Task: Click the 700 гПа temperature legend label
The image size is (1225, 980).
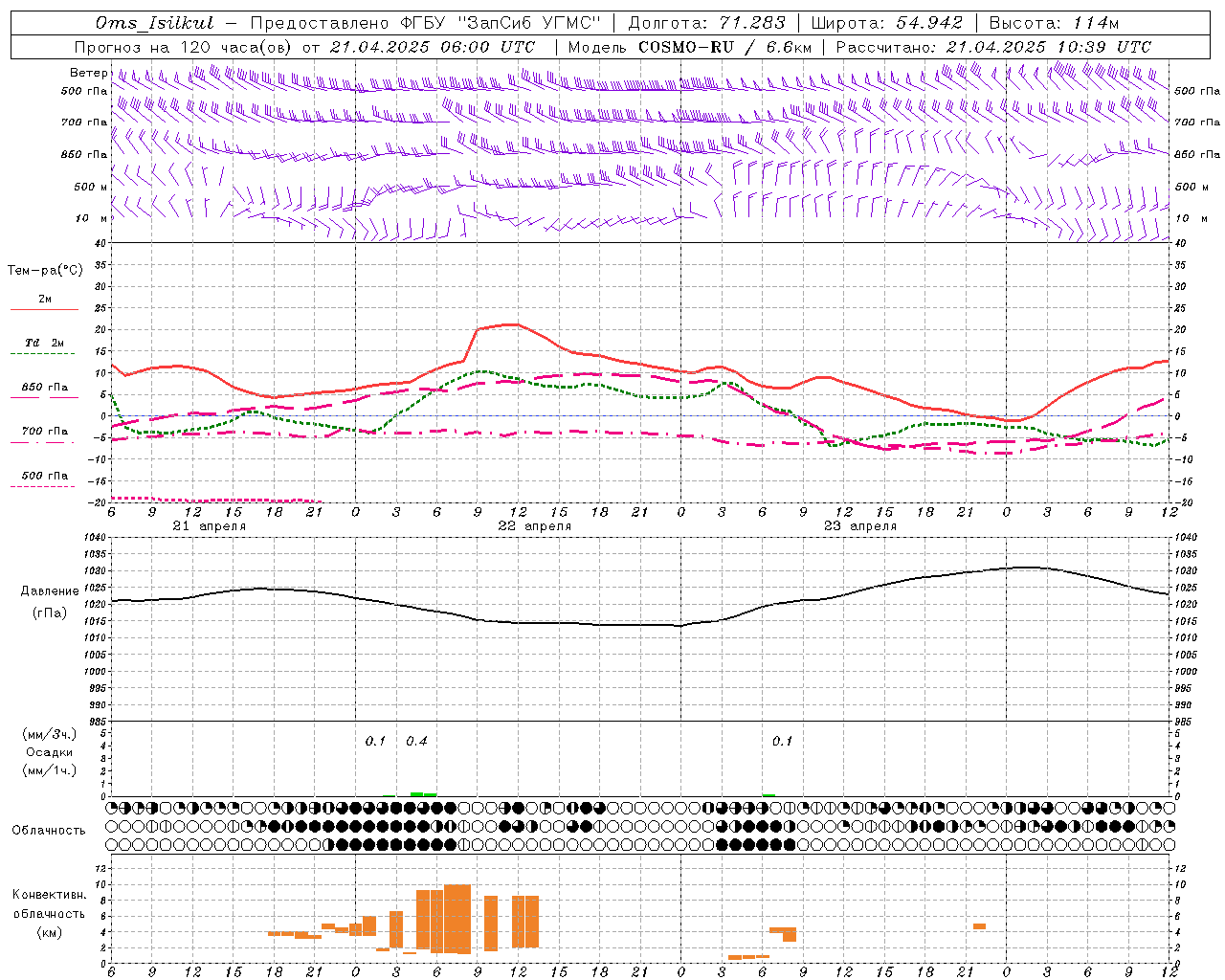Action: point(45,432)
